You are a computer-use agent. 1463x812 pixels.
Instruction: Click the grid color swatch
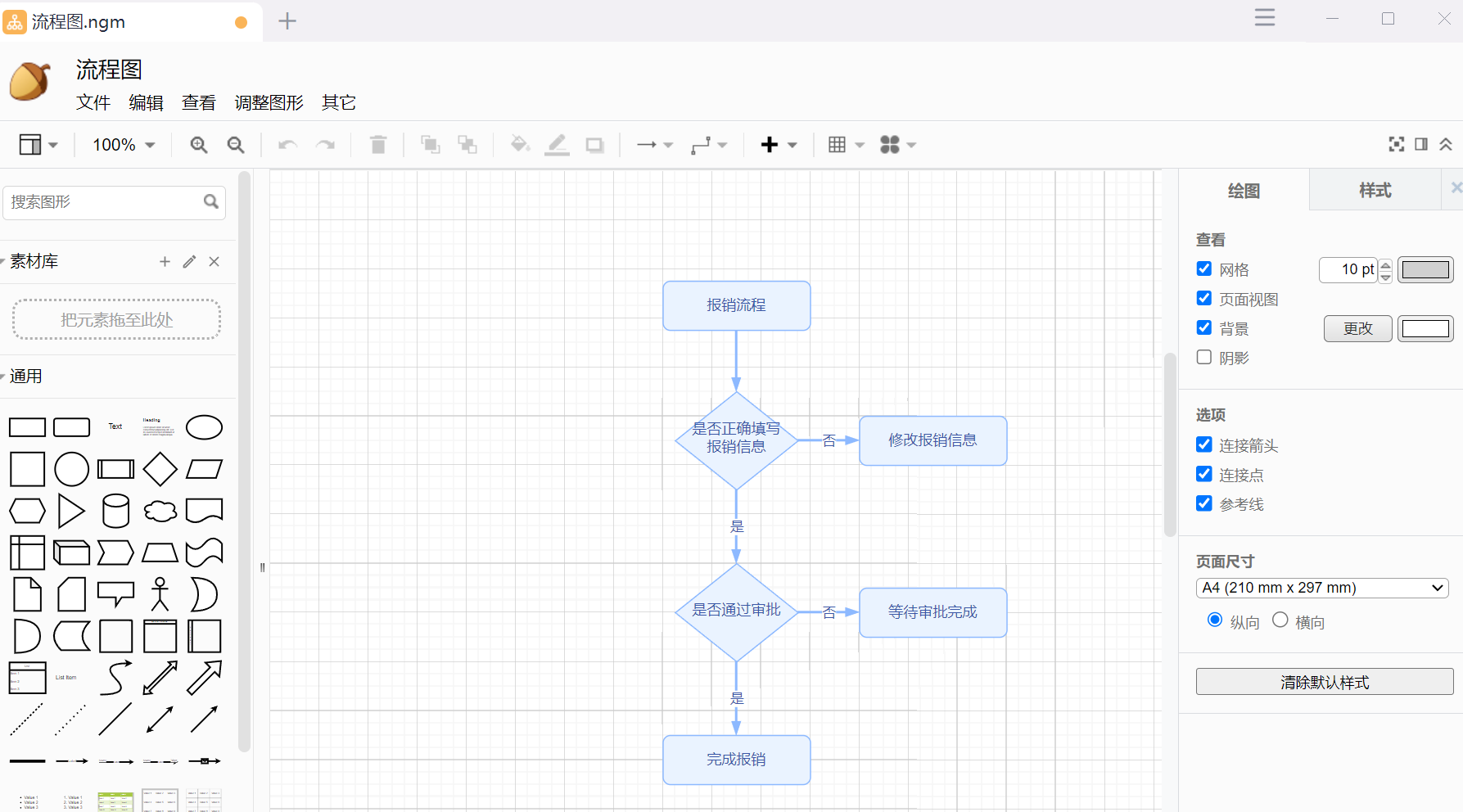pos(1425,269)
